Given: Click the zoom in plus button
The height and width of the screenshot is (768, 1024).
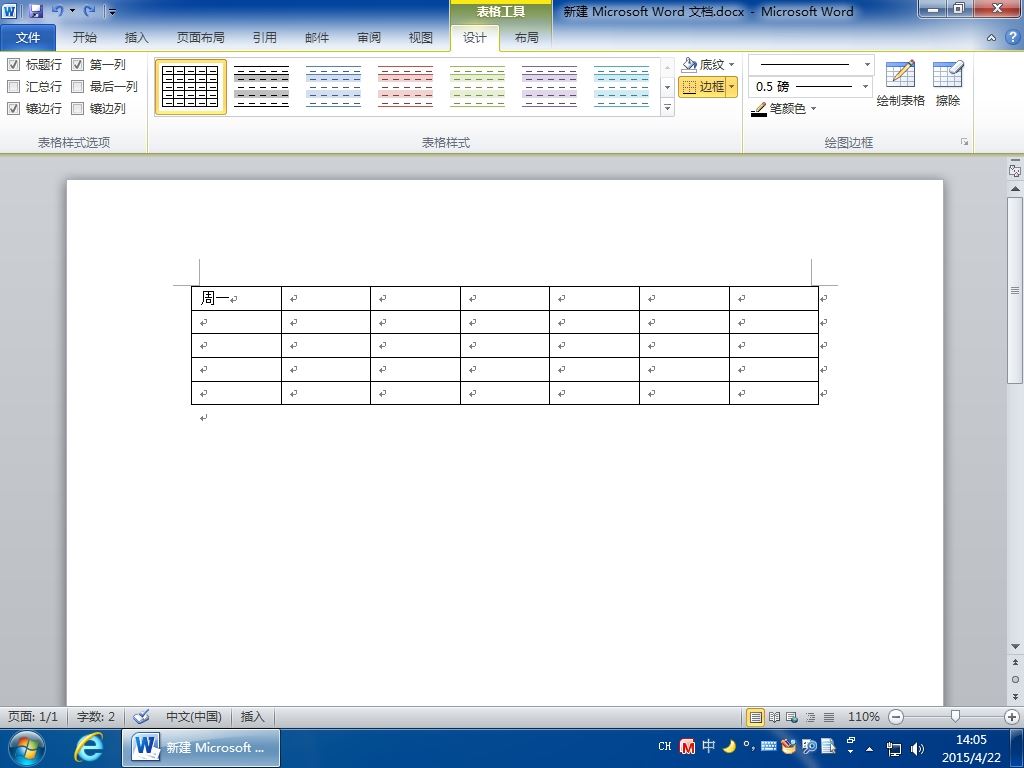Looking at the screenshot, I should pyautogui.click(x=1012, y=717).
